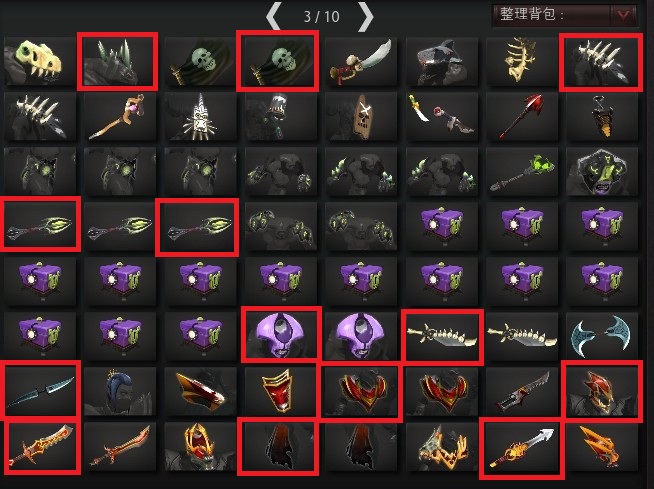Go to the previous inventory page arrow

click(x=274, y=17)
